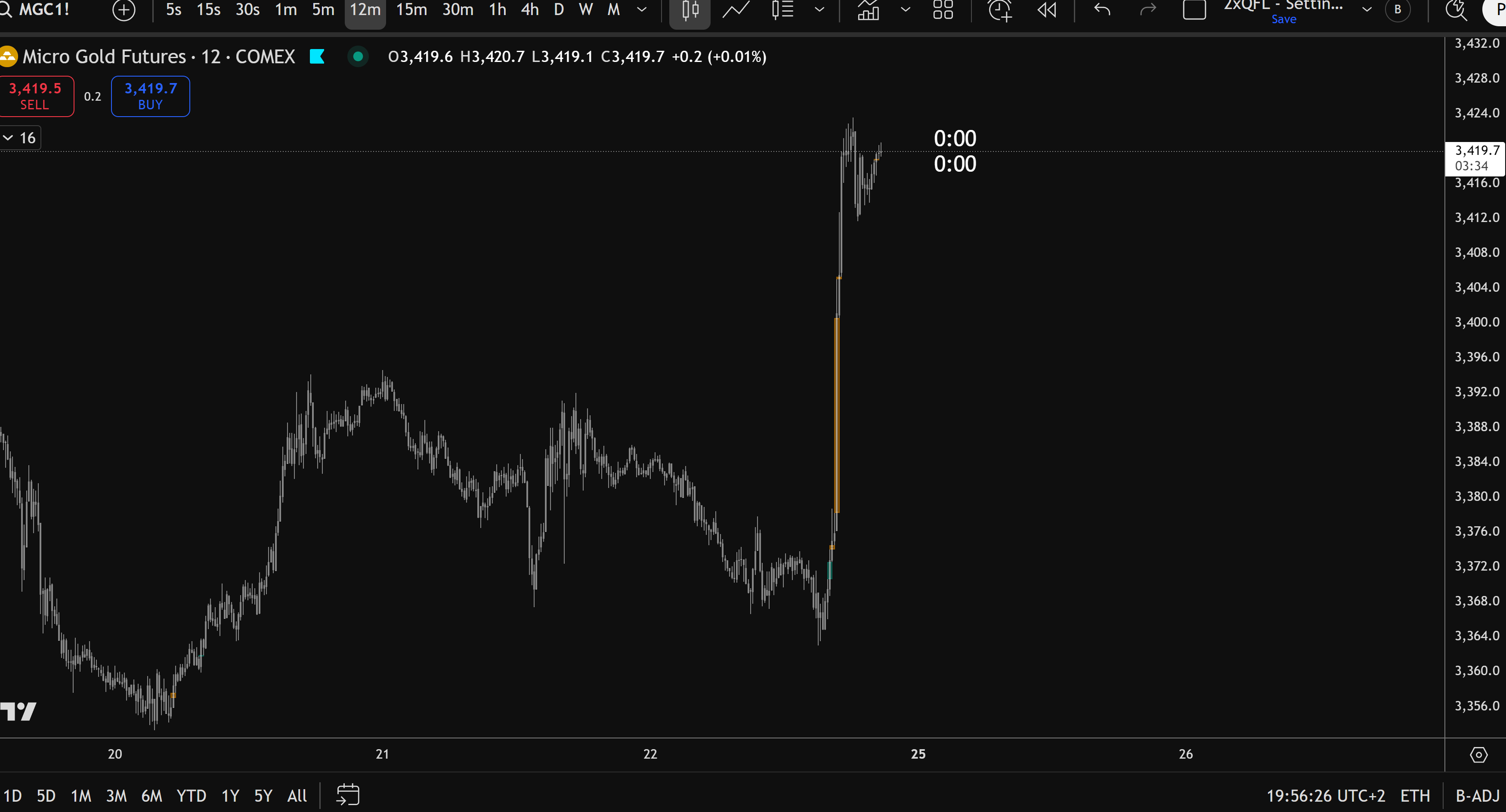
Task: Open the indicator templates dropdown arrow
Action: click(905, 10)
